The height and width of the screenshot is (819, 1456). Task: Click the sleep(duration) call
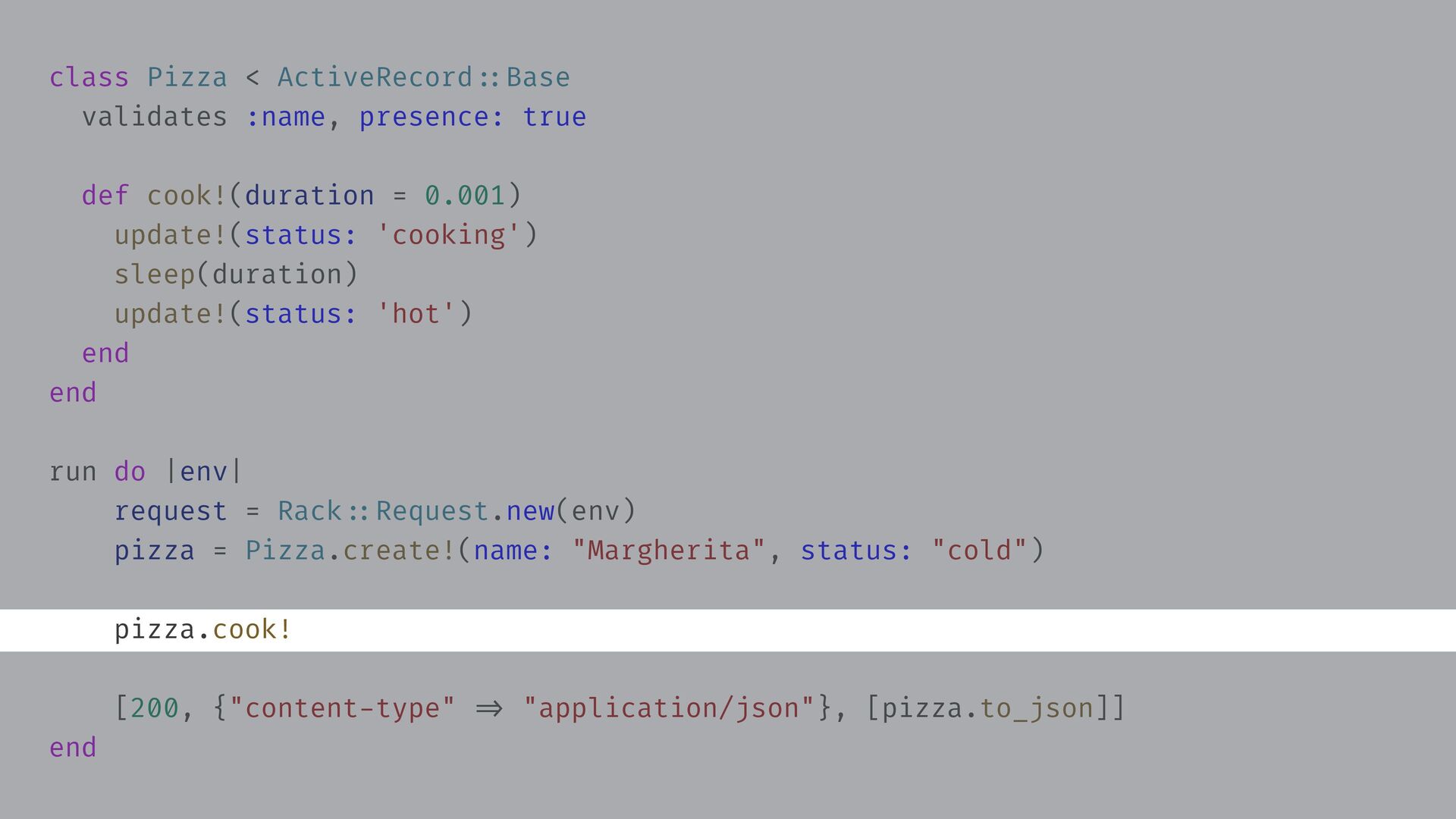pos(235,275)
